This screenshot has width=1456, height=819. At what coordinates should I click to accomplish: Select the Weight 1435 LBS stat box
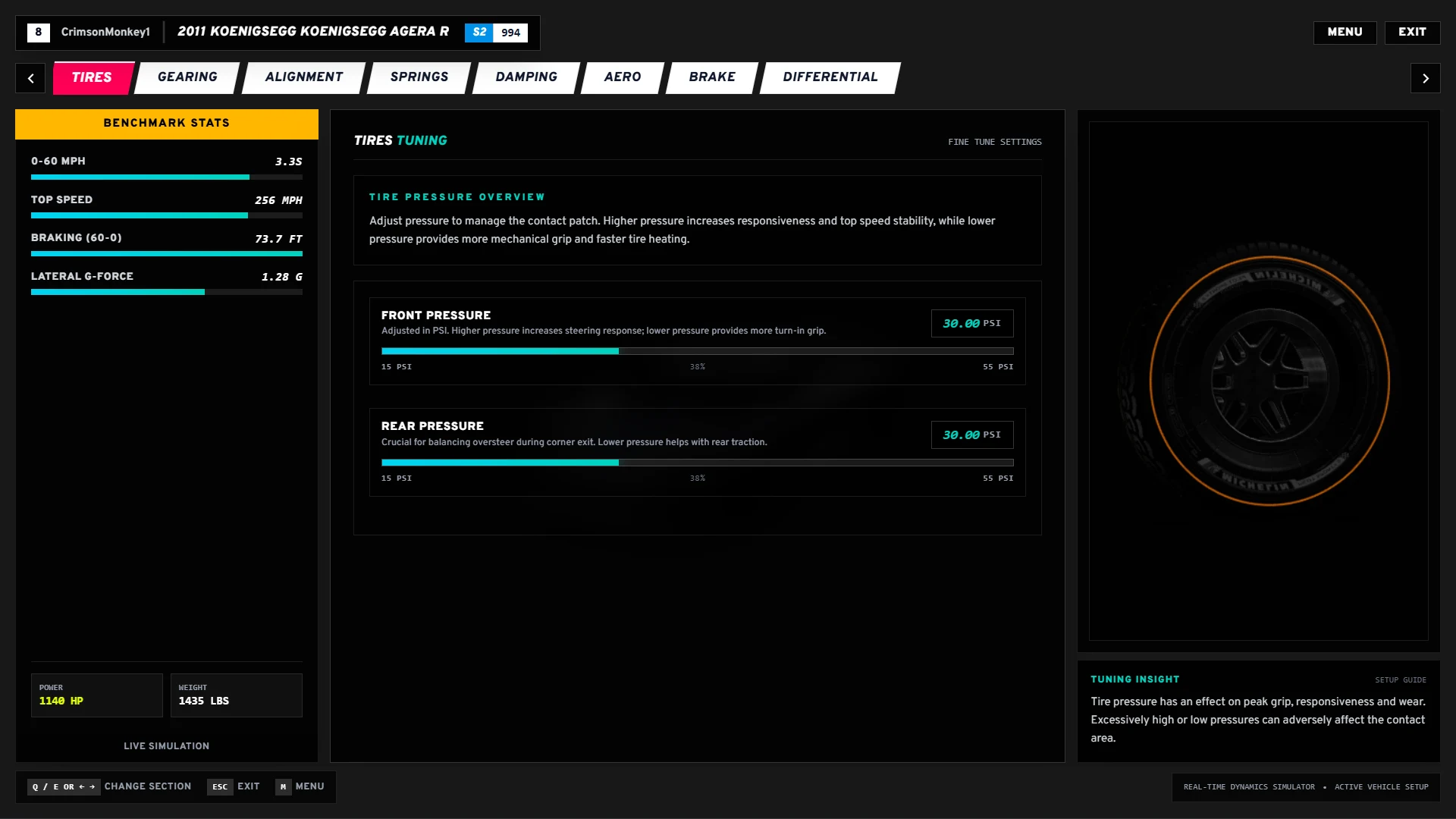(237, 695)
